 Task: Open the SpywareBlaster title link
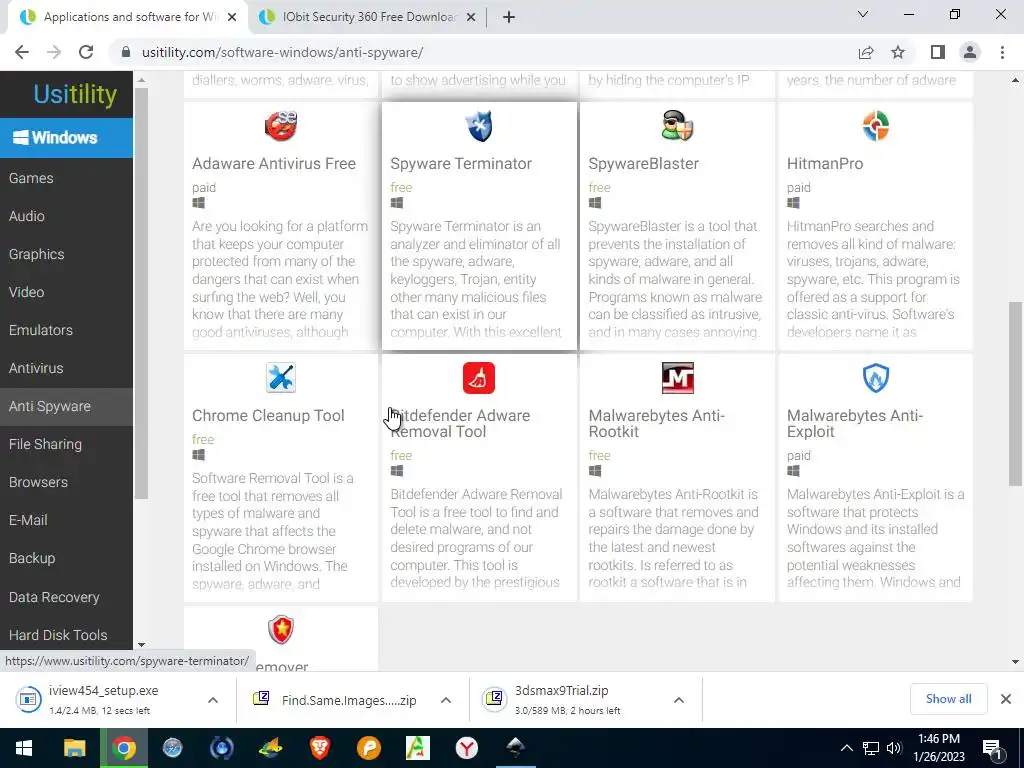tap(643, 163)
